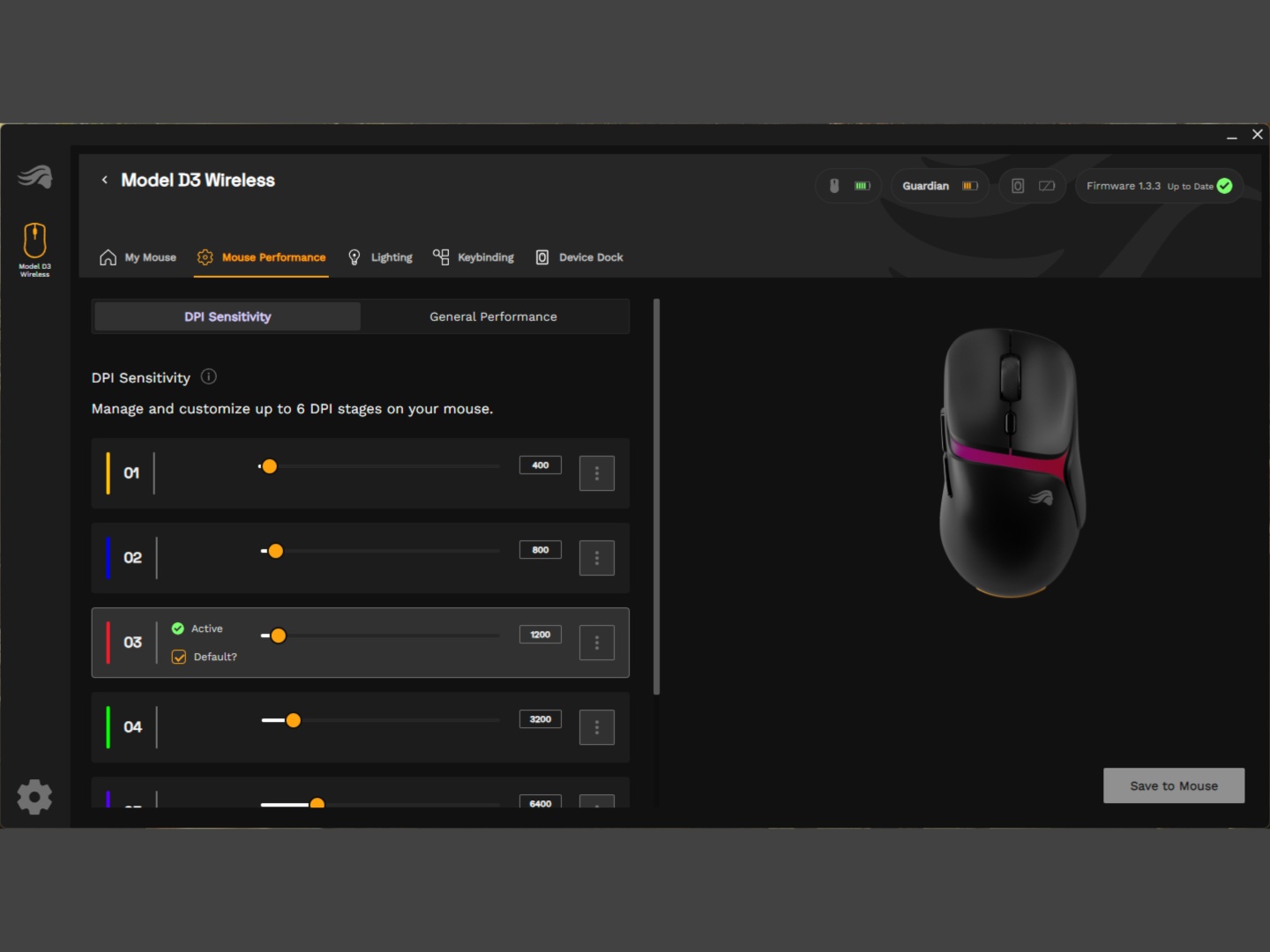This screenshot has height=952, width=1270.
Task: Click the mouse battery status indicator
Action: tap(848, 186)
